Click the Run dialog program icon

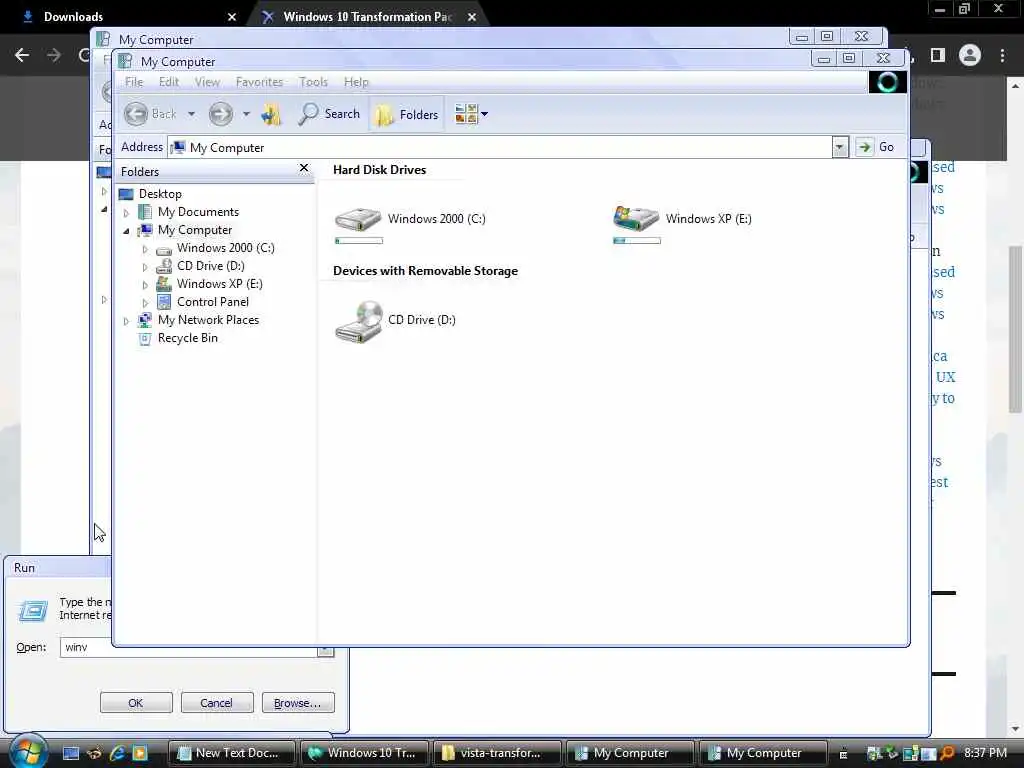pyautogui.click(x=33, y=611)
